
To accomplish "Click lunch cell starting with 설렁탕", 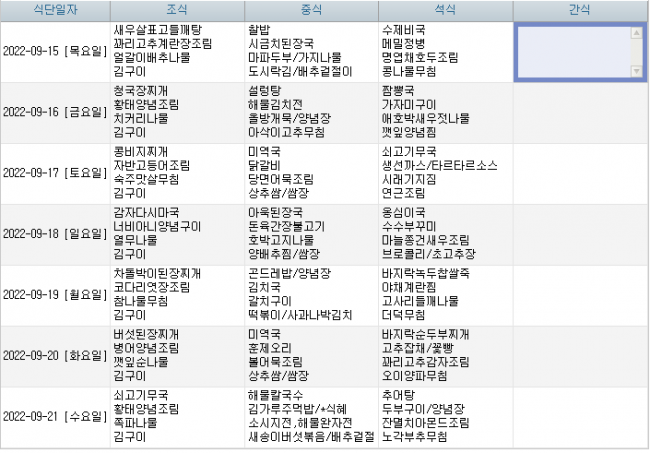I will click(310, 113).
